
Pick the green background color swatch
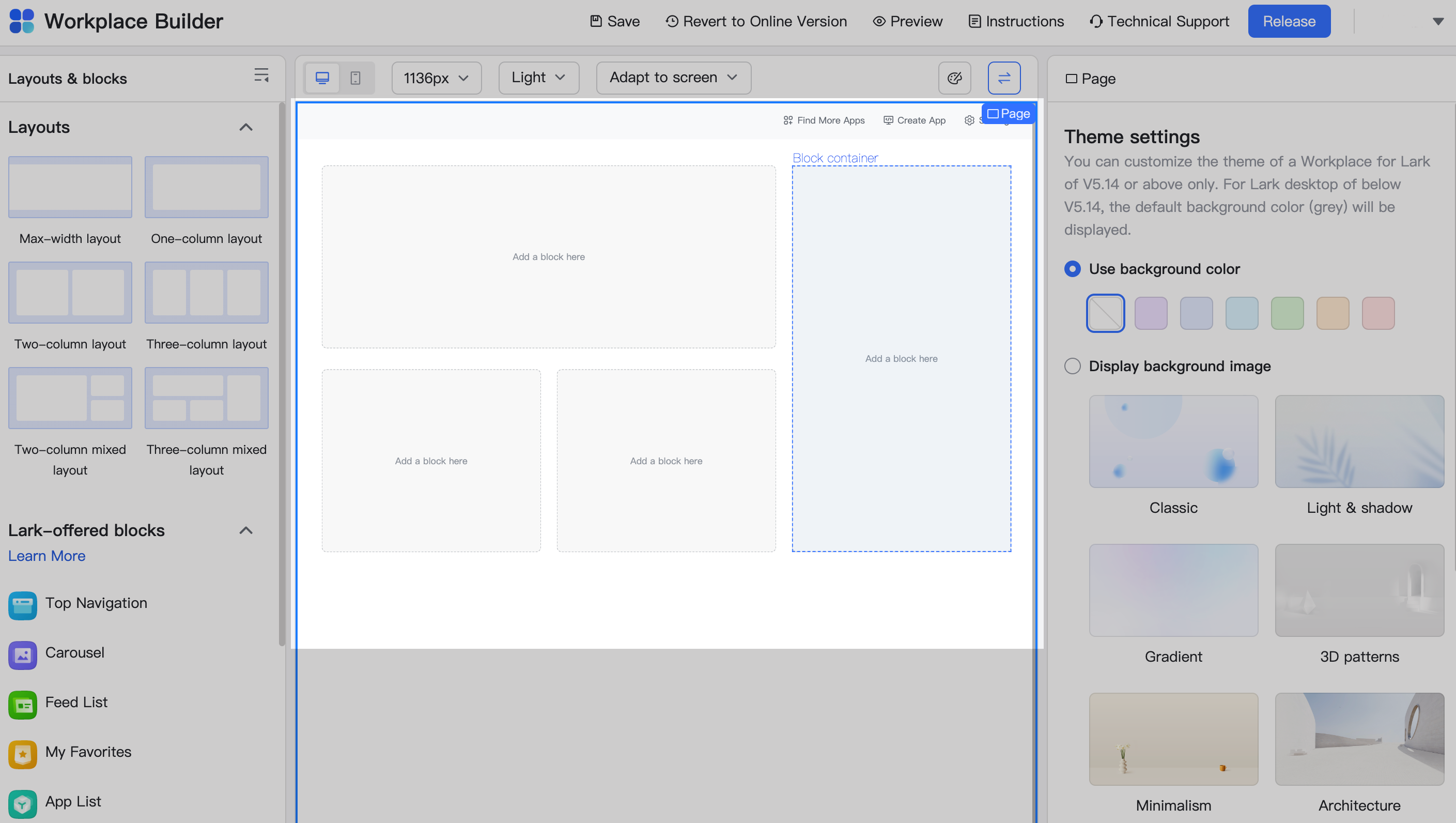1287,313
